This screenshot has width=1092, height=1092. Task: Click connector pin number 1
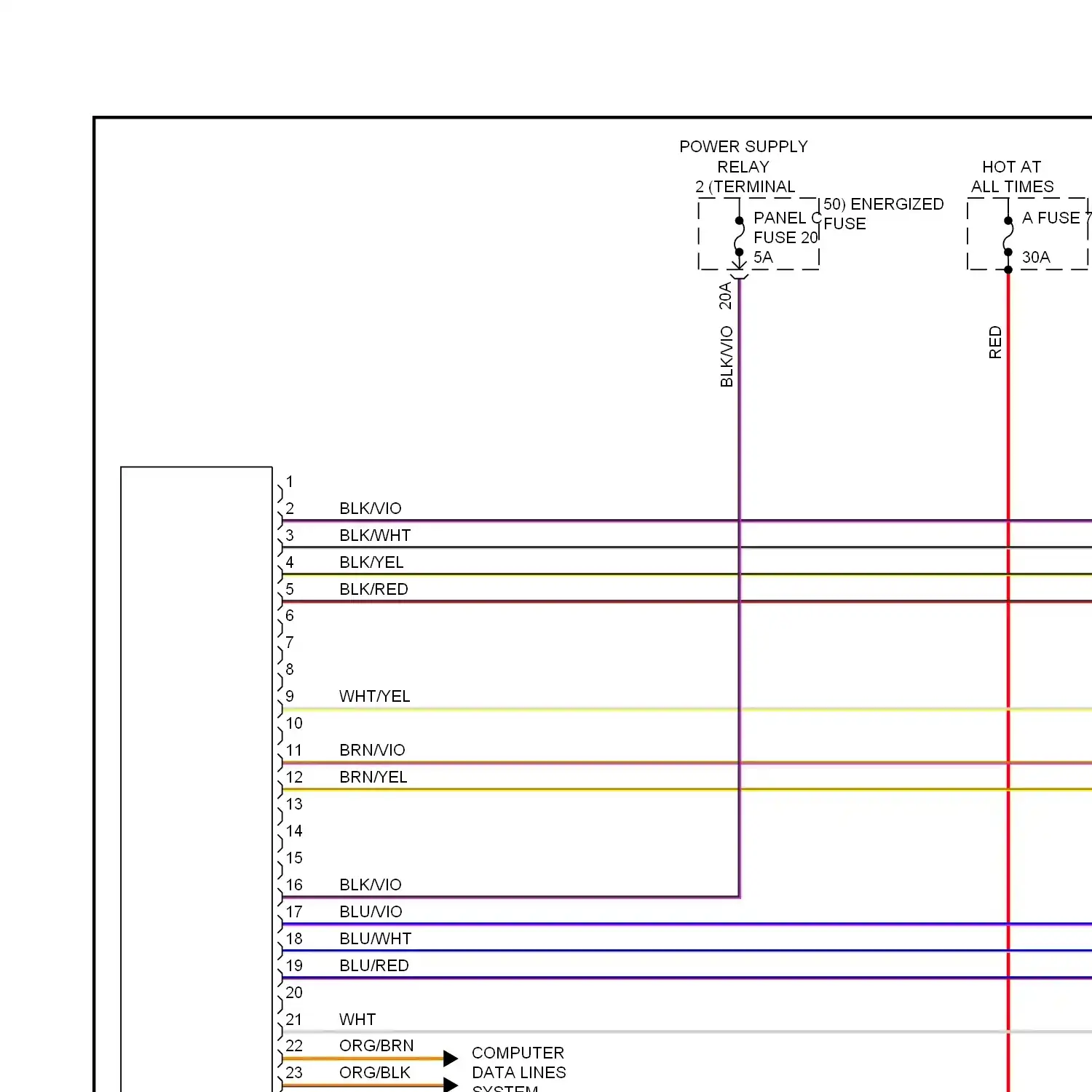tap(290, 481)
